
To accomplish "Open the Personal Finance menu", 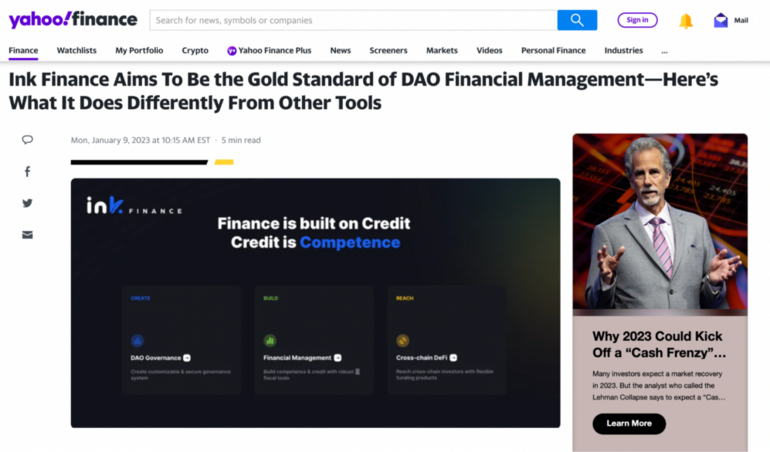I will tap(553, 50).
